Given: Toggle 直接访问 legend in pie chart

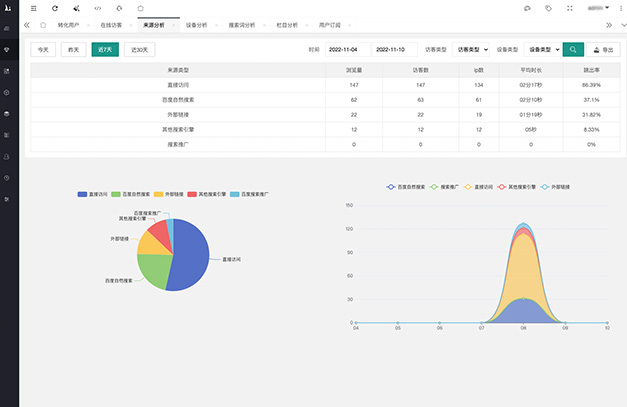Looking at the screenshot, I should pyautogui.click(x=93, y=192).
